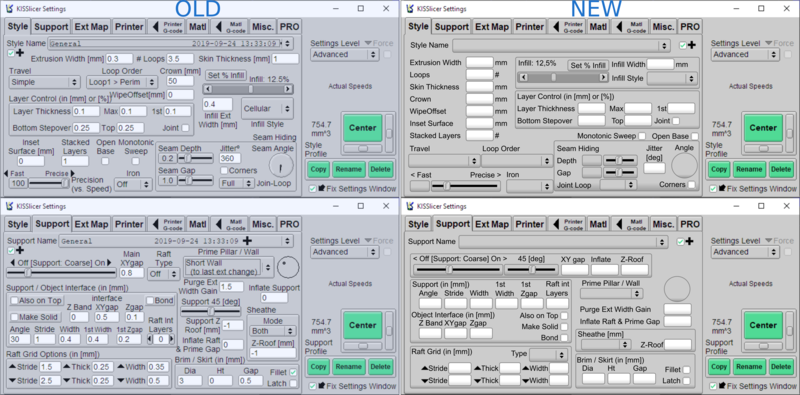800x395 pixels.
Task: Open Printer G-code tab in NEW Style window
Action: [567, 27]
